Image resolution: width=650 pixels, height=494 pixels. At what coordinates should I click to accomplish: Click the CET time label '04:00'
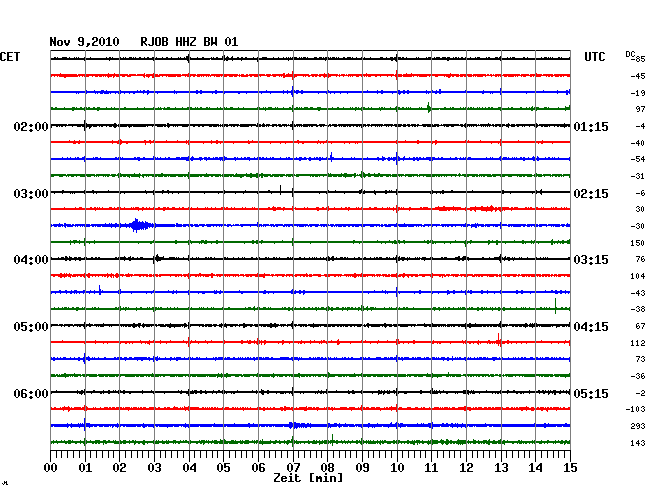click(31, 260)
